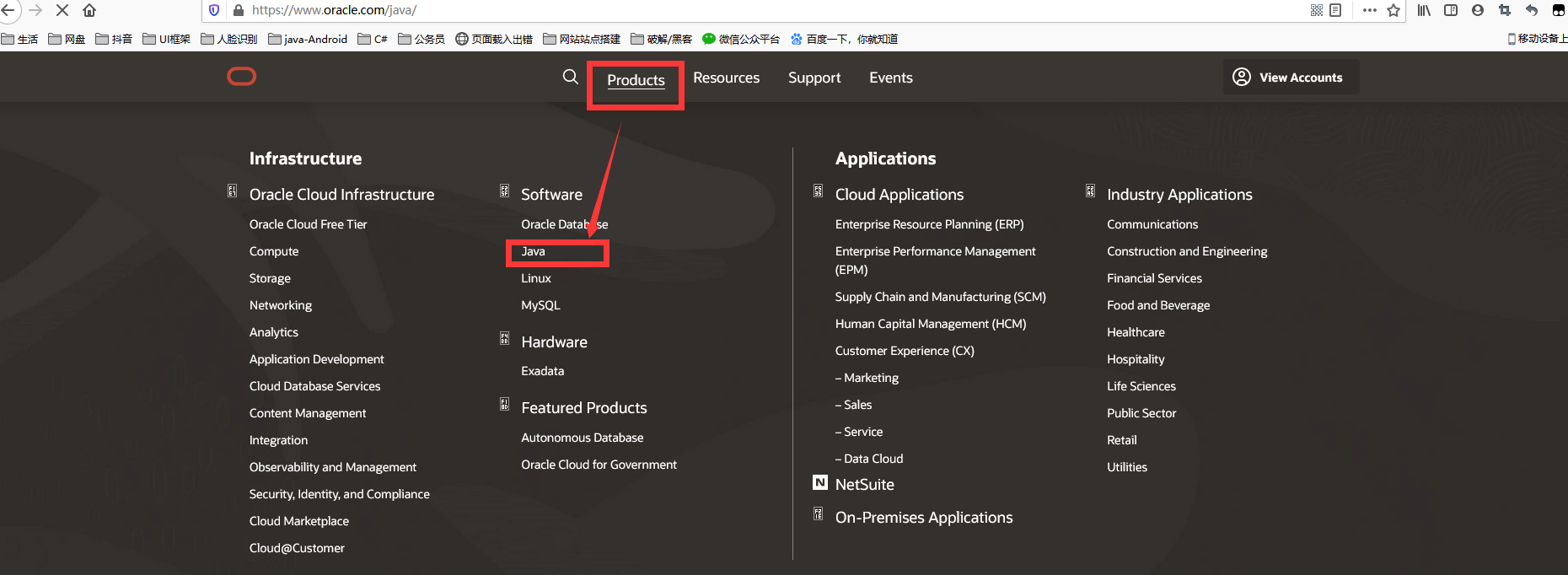Click the forward navigation arrow

point(35,10)
